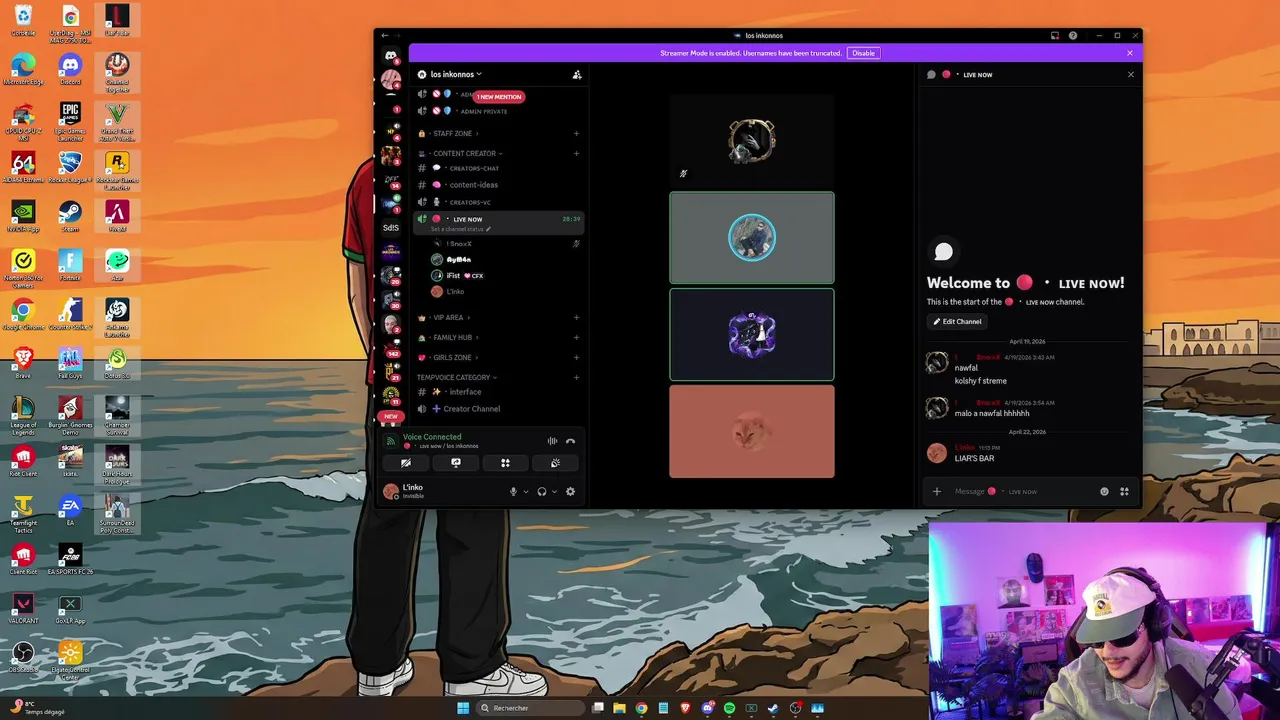Open Discord user settings gear
The height and width of the screenshot is (720, 1280).
click(x=570, y=491)
